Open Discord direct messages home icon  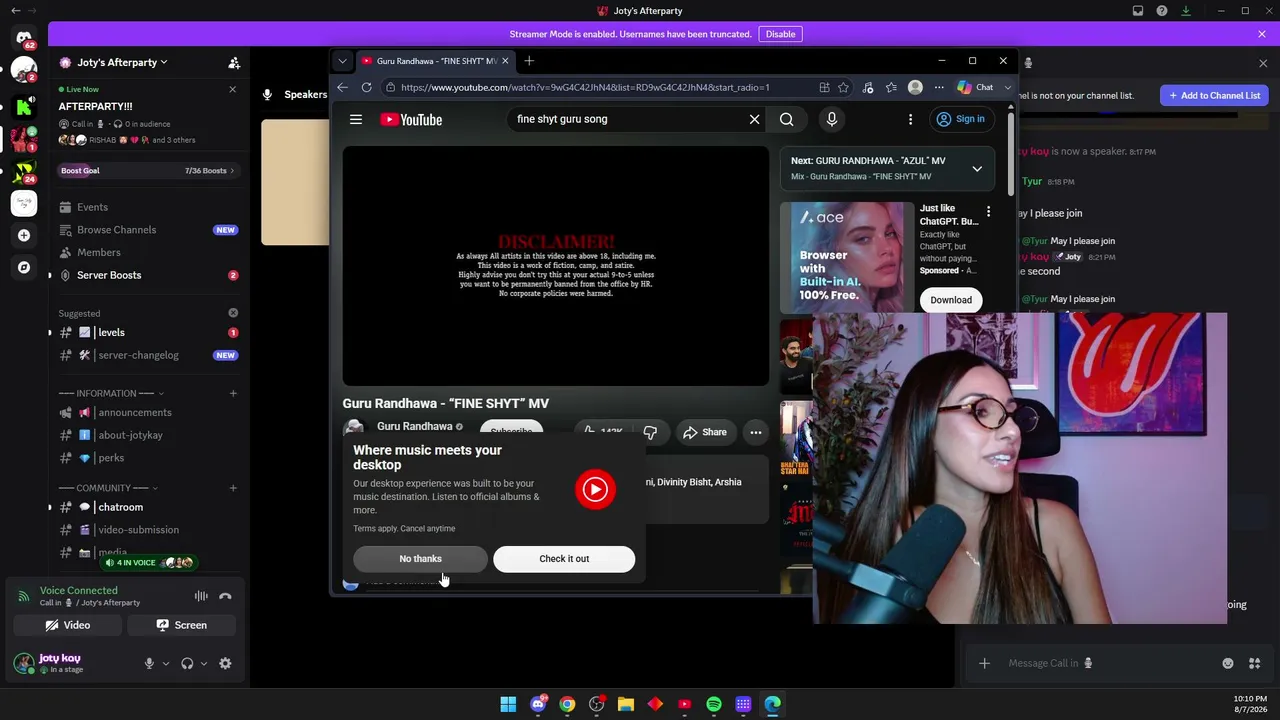click(x=24, y=38)
